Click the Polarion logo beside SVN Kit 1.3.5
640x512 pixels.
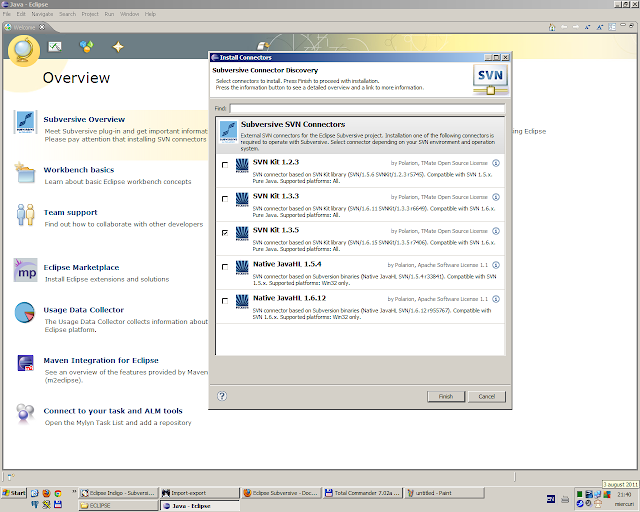tap(242, 234)
